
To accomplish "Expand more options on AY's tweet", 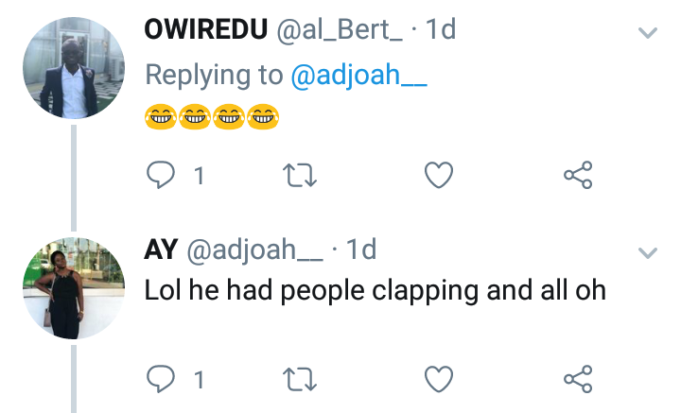I will pyautogui.click(x=648, y=251).
